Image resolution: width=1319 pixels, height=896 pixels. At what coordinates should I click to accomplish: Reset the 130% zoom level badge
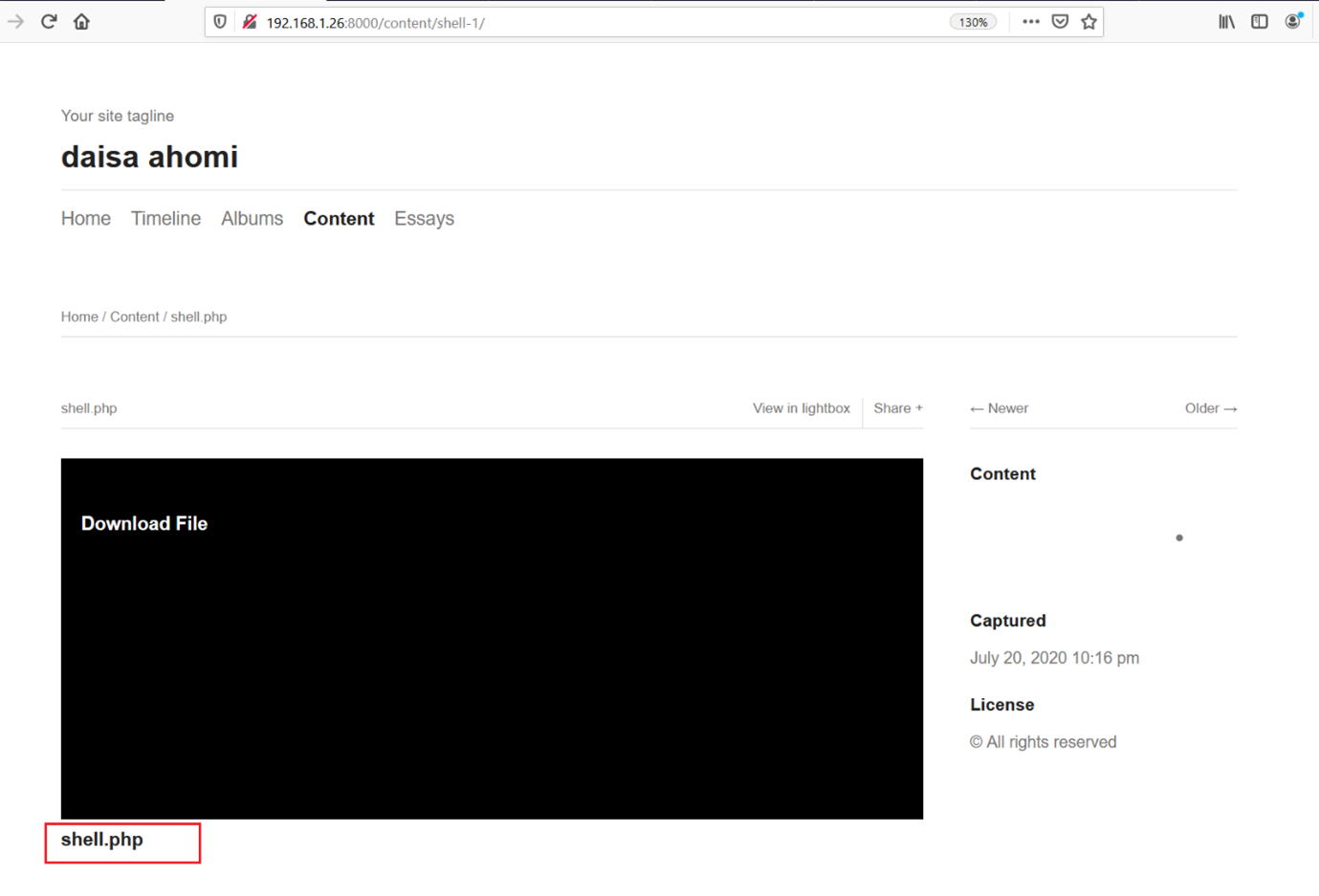(973, 22)
